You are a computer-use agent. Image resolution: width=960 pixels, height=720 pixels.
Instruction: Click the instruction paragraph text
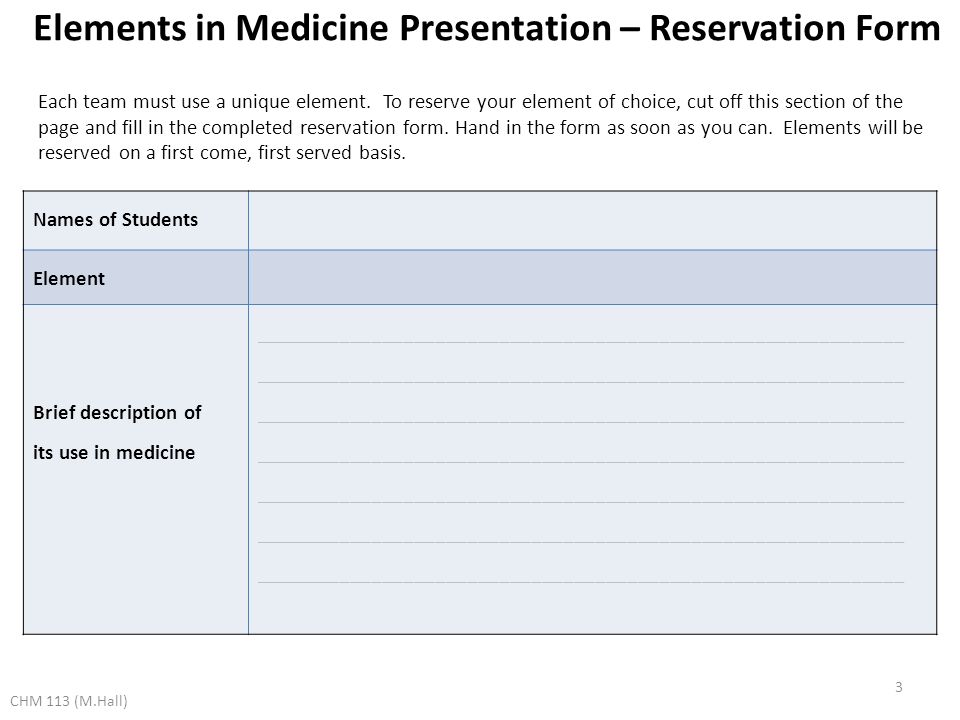pyautogui.click(x=480, y=127)
